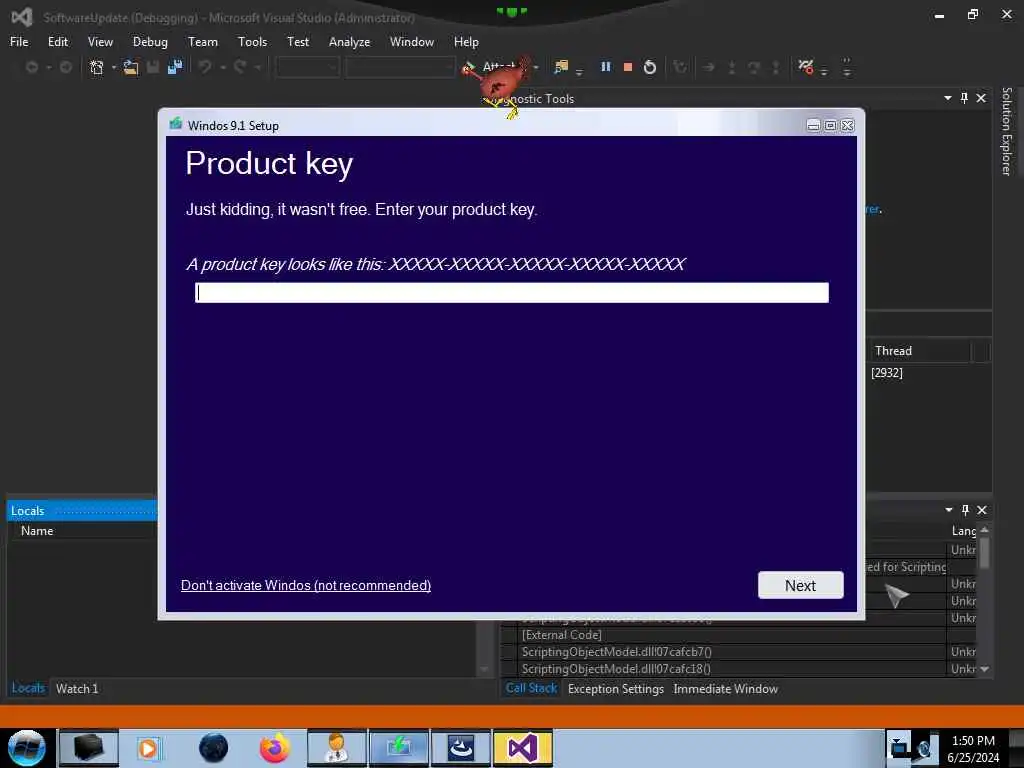Click the Navigate Backward icon
This screenshot has width=1024, height=768.
click(31, 67)
